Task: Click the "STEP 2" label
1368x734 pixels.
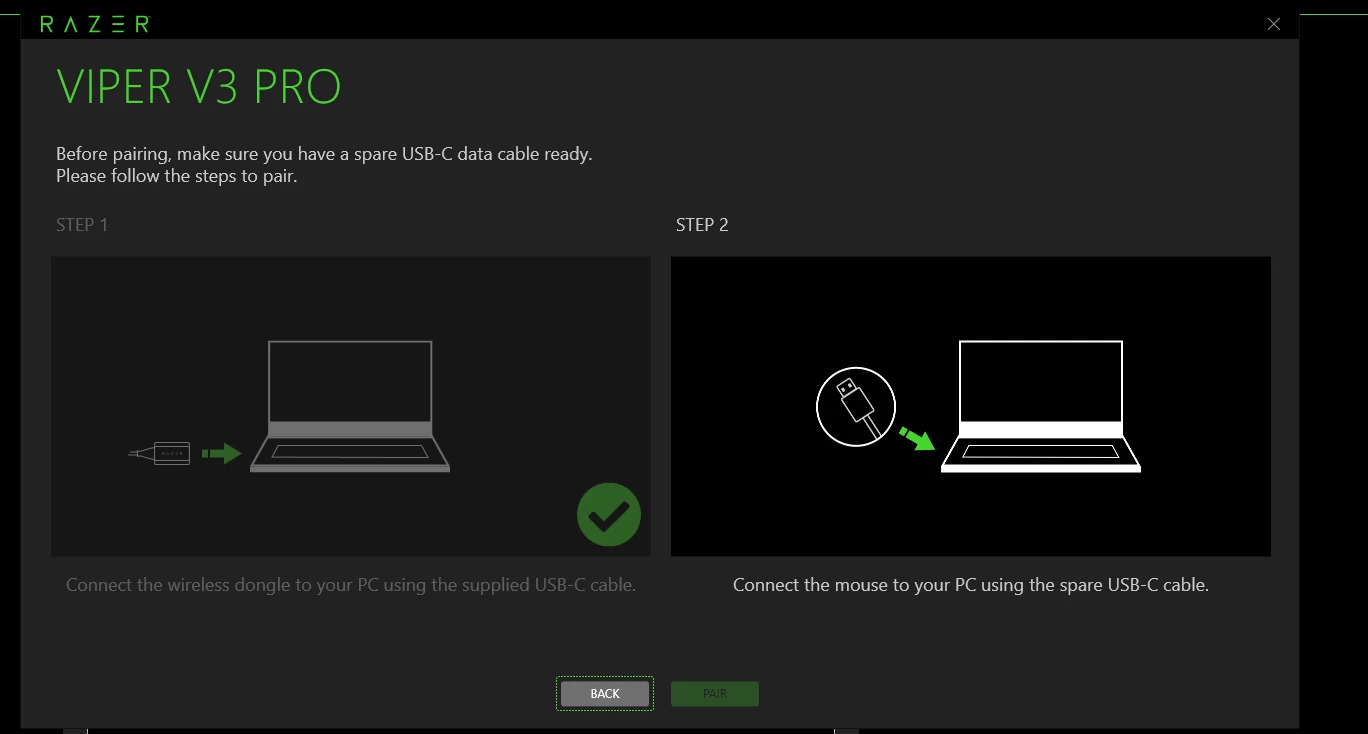Action: 702,225
